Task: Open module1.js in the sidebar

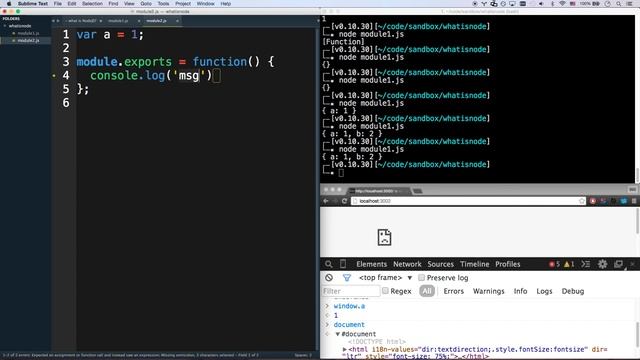Action: coord(28,33)
